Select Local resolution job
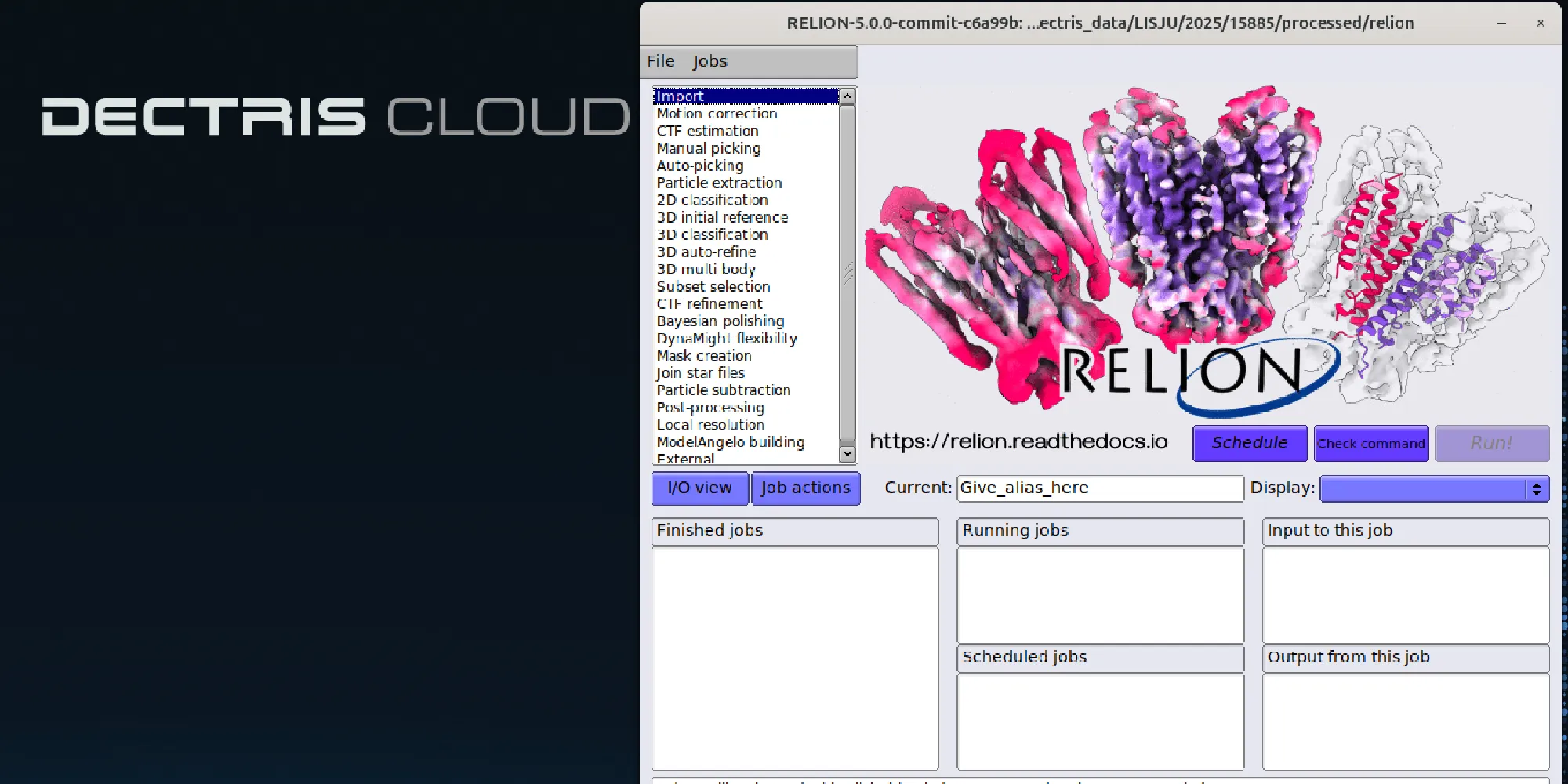 [x=746, y=424]
